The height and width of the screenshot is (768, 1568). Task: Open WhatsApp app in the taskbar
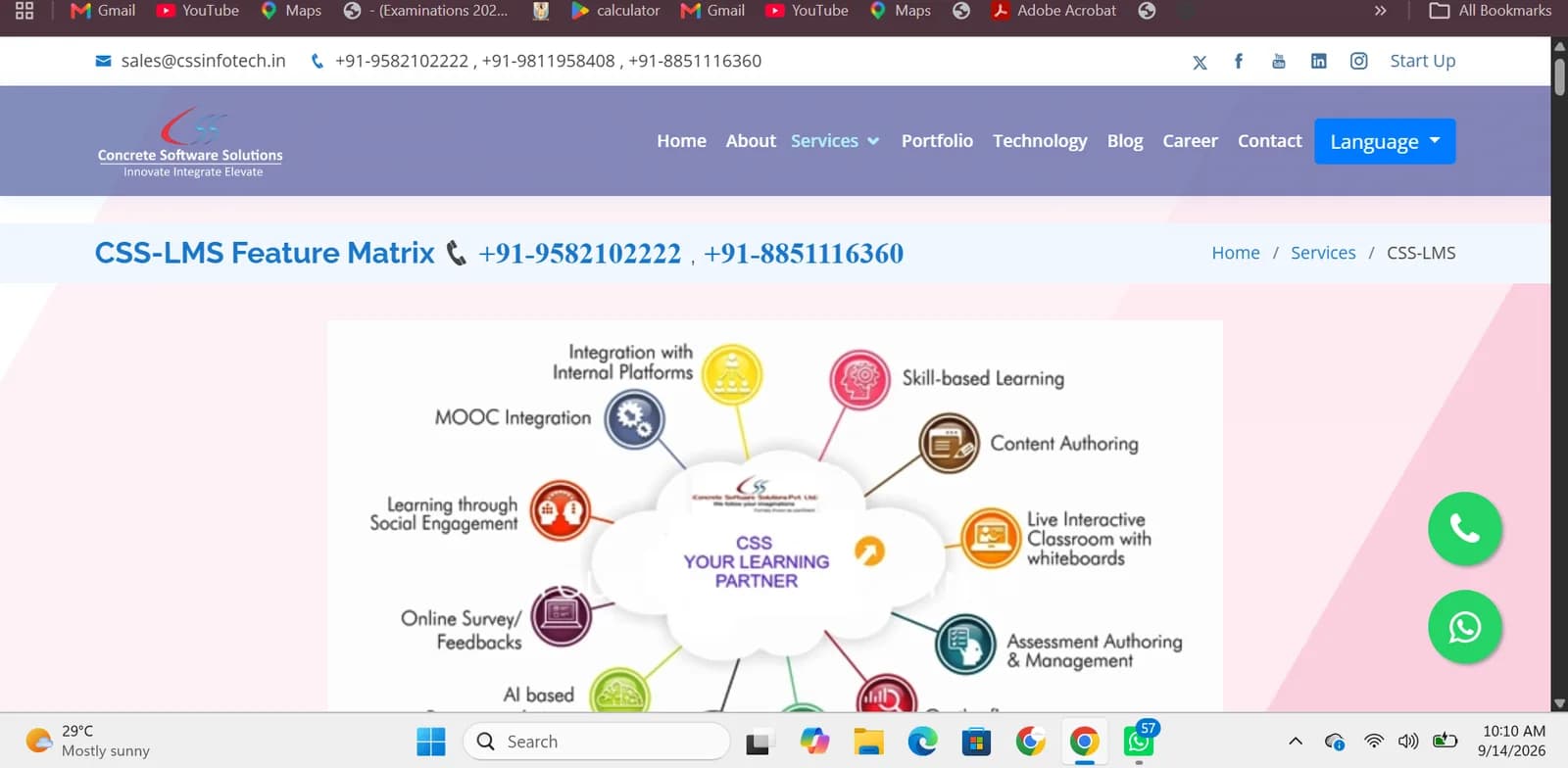pos(1139,741)
